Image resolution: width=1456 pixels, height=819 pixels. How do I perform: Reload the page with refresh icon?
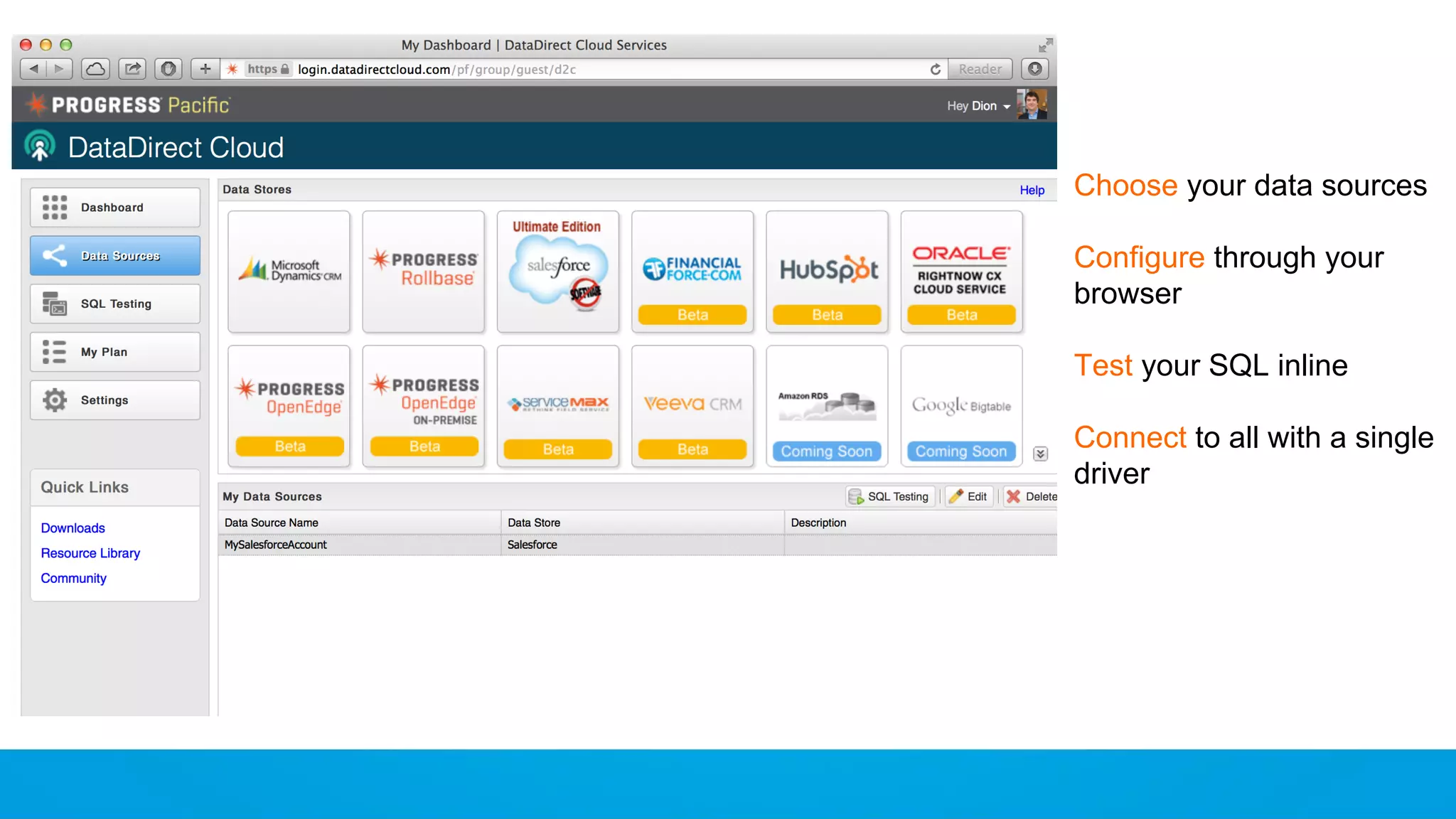(936, 69)
